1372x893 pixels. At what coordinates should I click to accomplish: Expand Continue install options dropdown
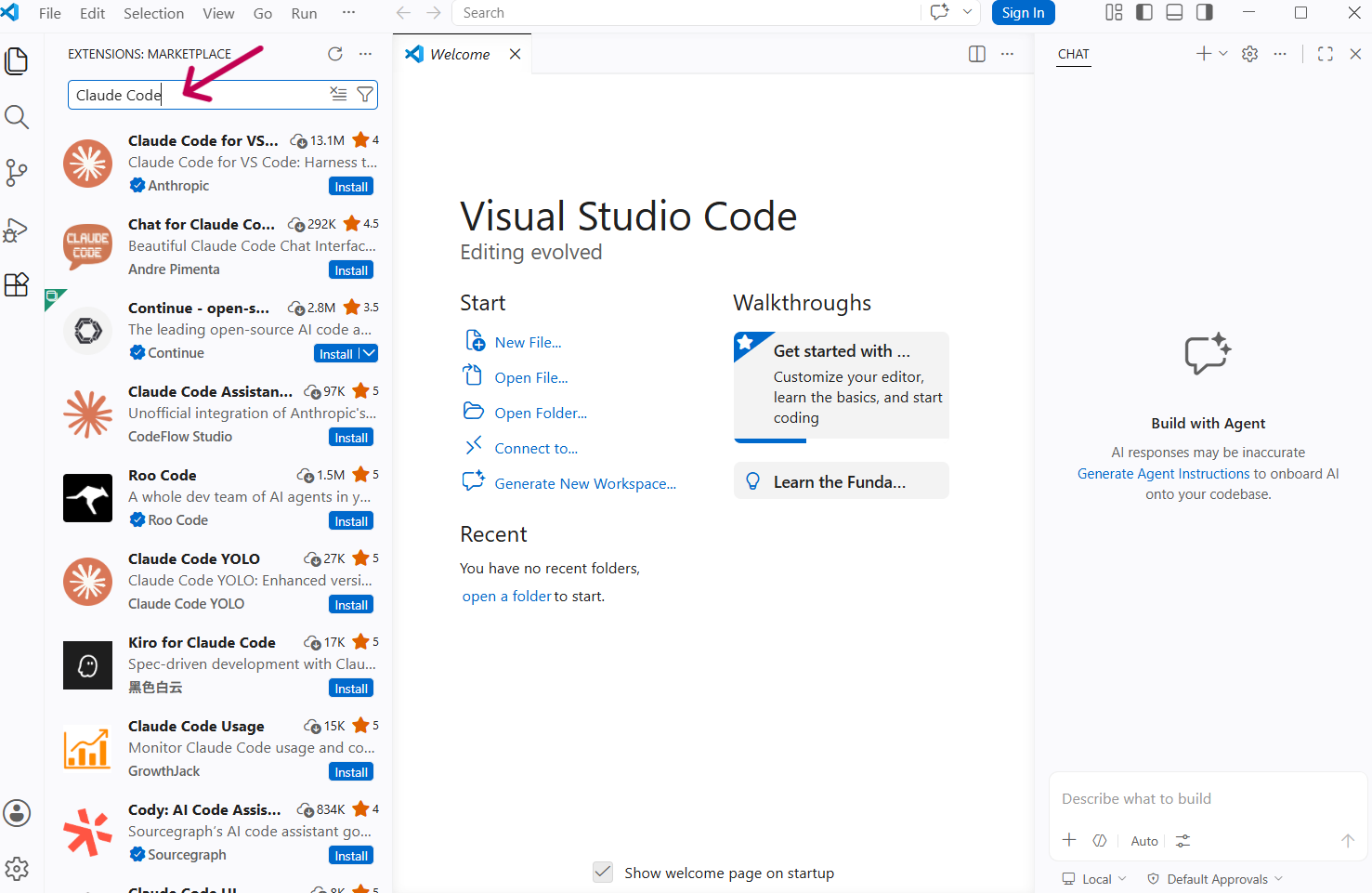(369, 353)
